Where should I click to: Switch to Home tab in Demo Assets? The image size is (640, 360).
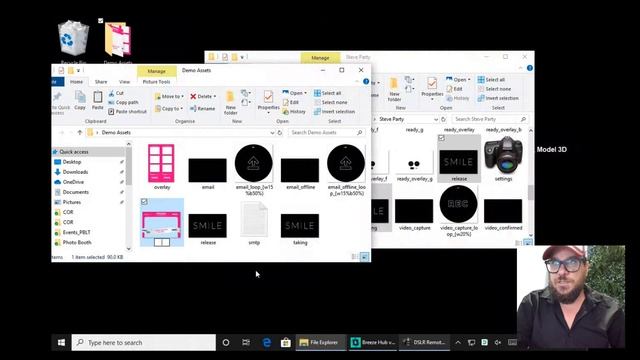[x=76, y=82]
